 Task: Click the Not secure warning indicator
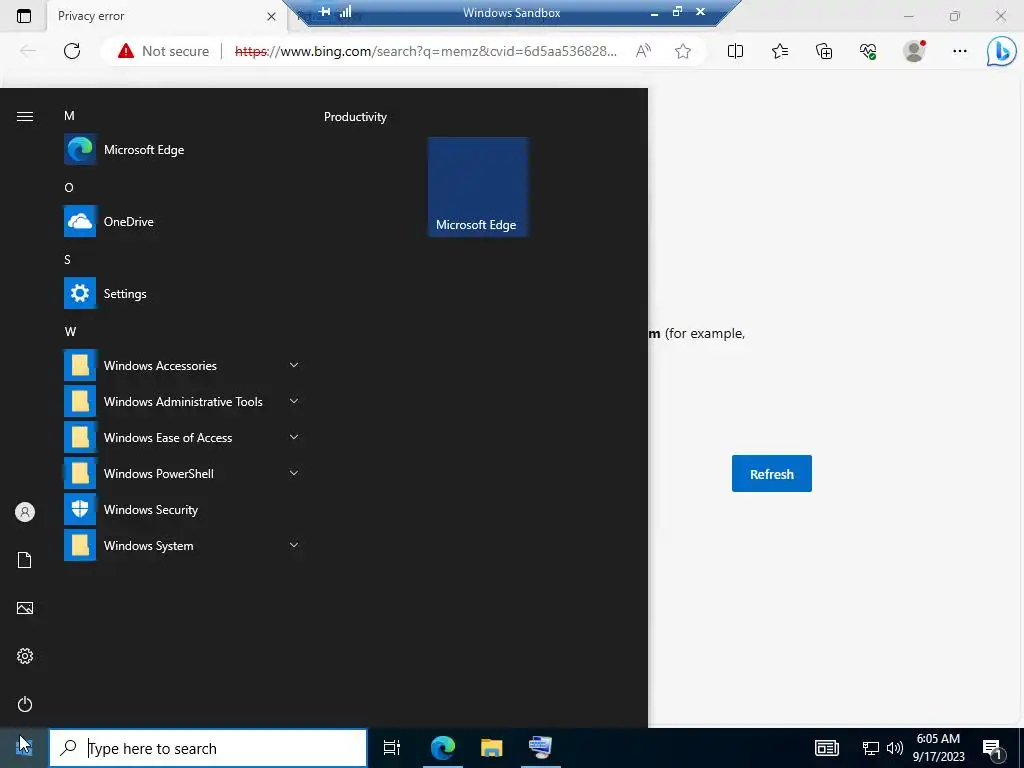pyautogui.click(x=163, y=51)
